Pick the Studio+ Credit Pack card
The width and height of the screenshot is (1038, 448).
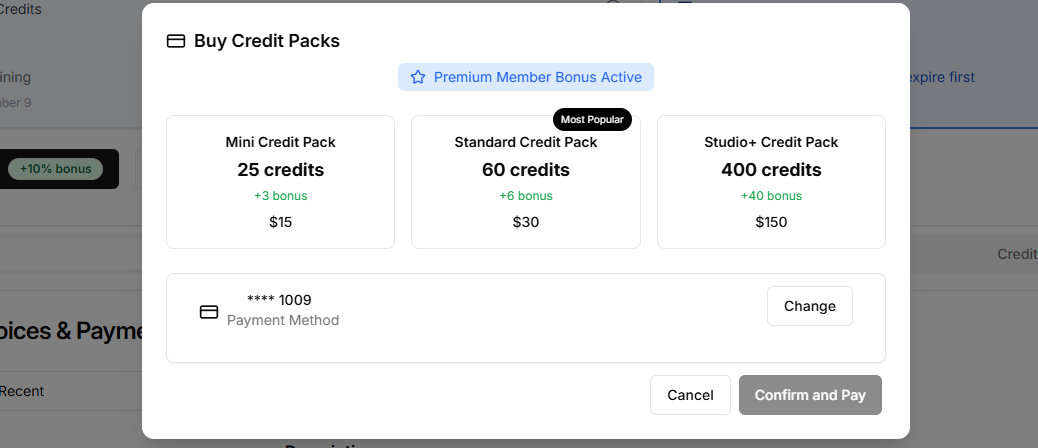pyautogui.click(x=770, y=182)
